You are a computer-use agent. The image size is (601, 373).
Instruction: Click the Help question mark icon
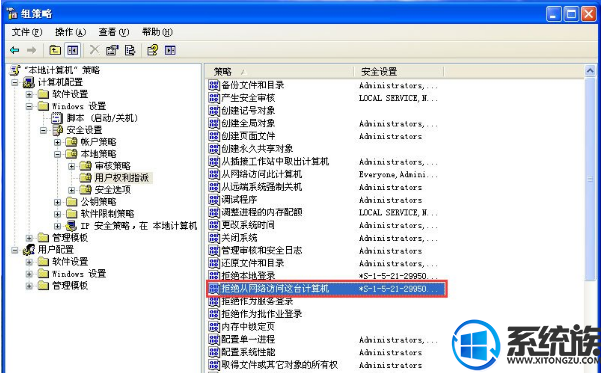click(x=153, y=50)
